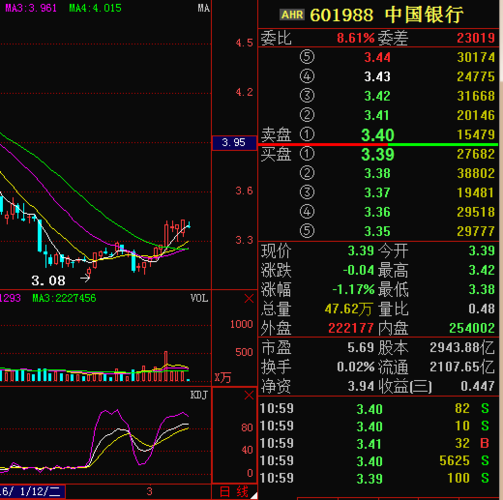Click the 日线 period selector
Image resolution: width=503 pixels, height=500 pixels.
(234, 492)
